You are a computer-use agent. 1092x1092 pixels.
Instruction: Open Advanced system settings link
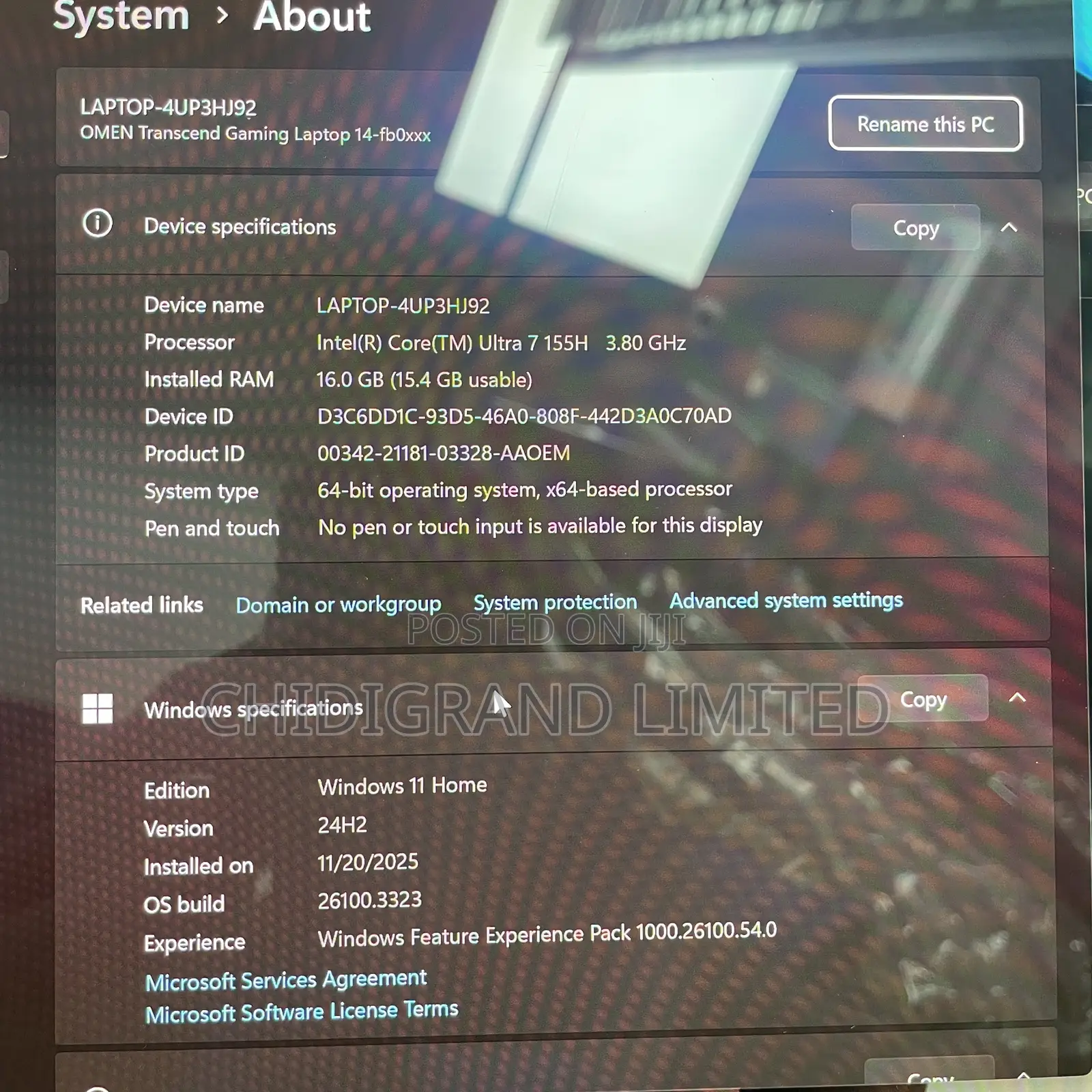pos(786,600)
